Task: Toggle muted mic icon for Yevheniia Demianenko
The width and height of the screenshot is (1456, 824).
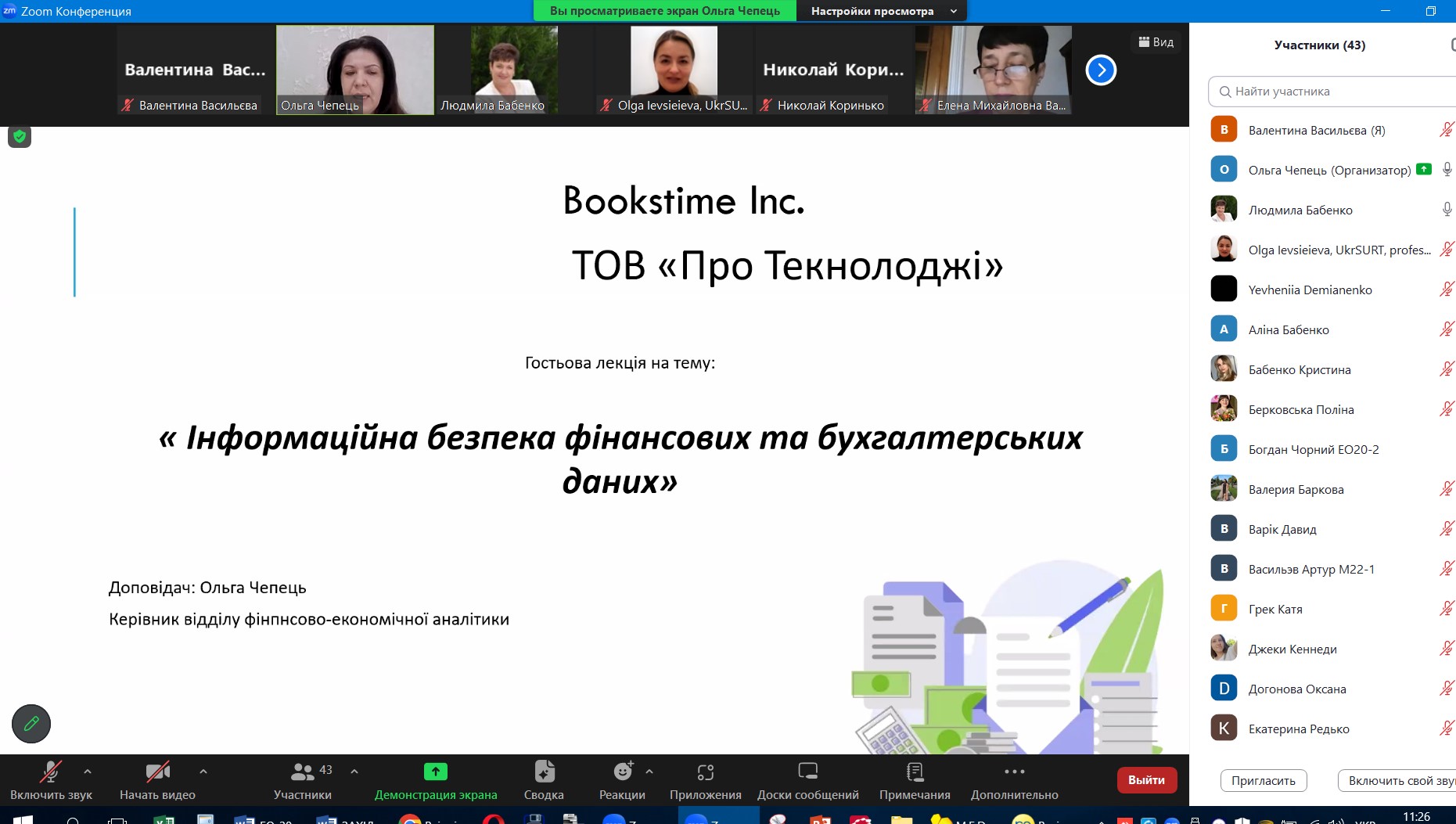Action: (1447, 290)
